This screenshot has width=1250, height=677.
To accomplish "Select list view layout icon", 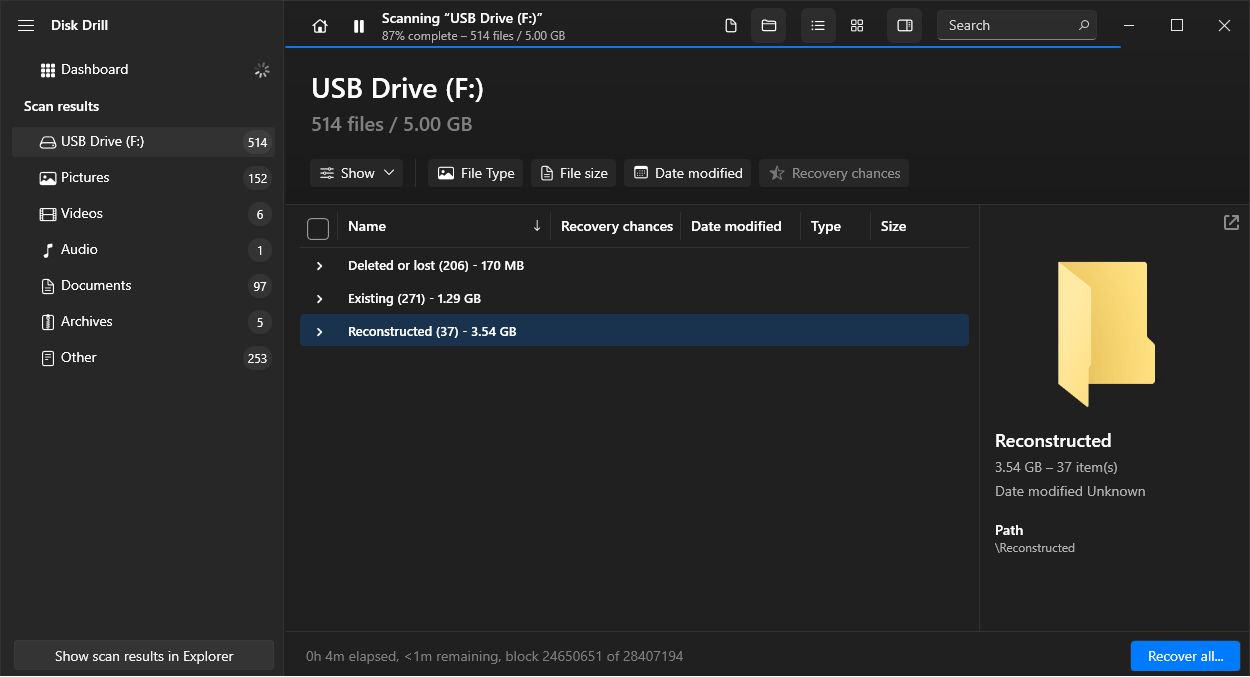I will coord(818,26).
